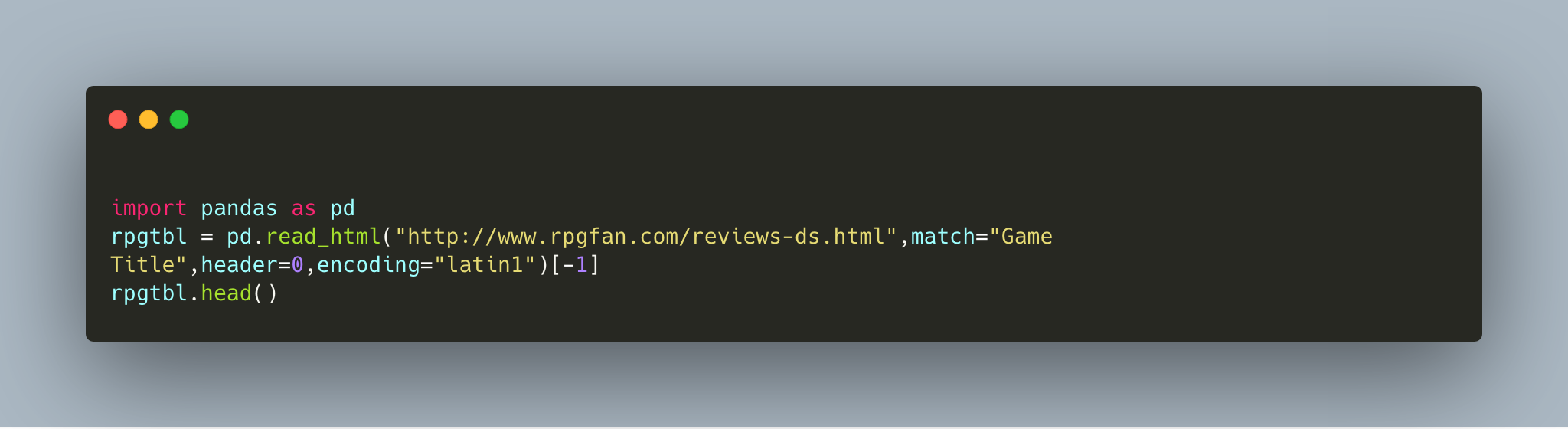
Task: Click the 'Title"' text on wrapped line
Action: click(149, 265)
